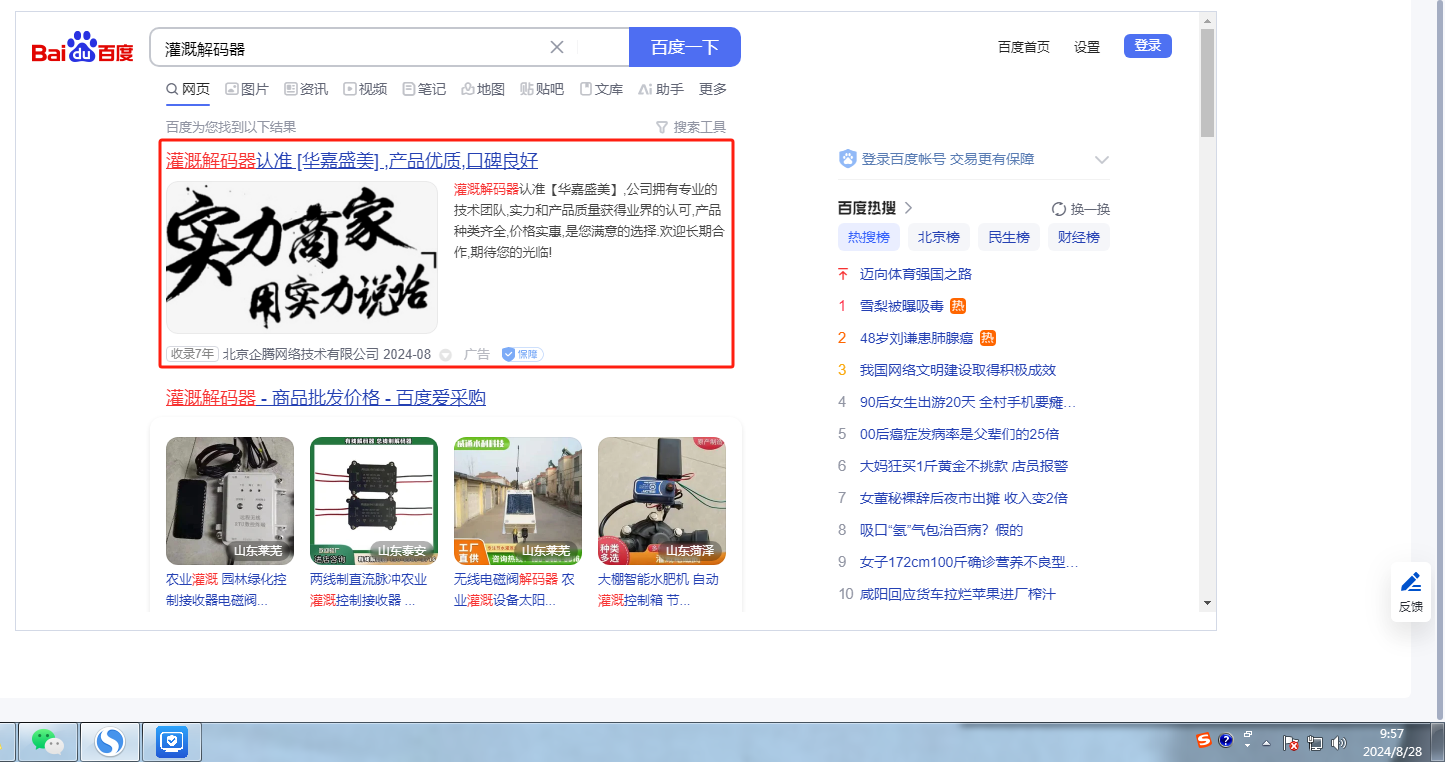The height and width of the screenshot is (762, 1445).
Task: Select the 北京榜 hot search category
Action: point(938,237)
